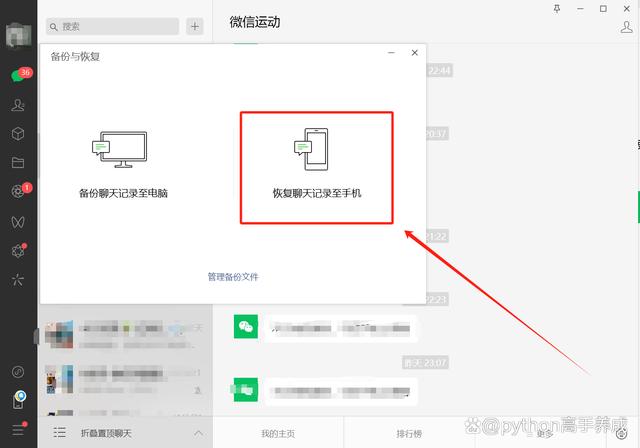Expand the 折叠置顶聊天 chevron

tap(198, 433)
